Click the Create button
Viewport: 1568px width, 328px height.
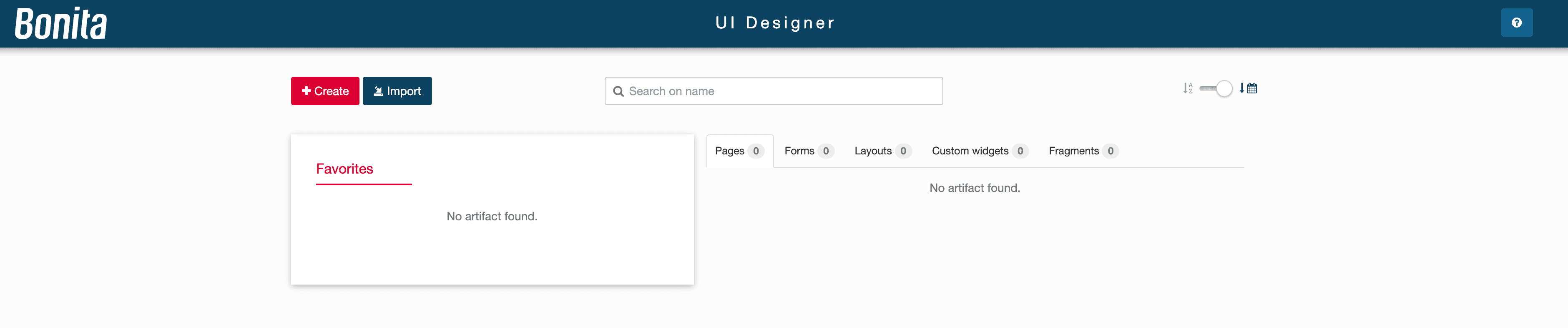click(x=325, y=91)
